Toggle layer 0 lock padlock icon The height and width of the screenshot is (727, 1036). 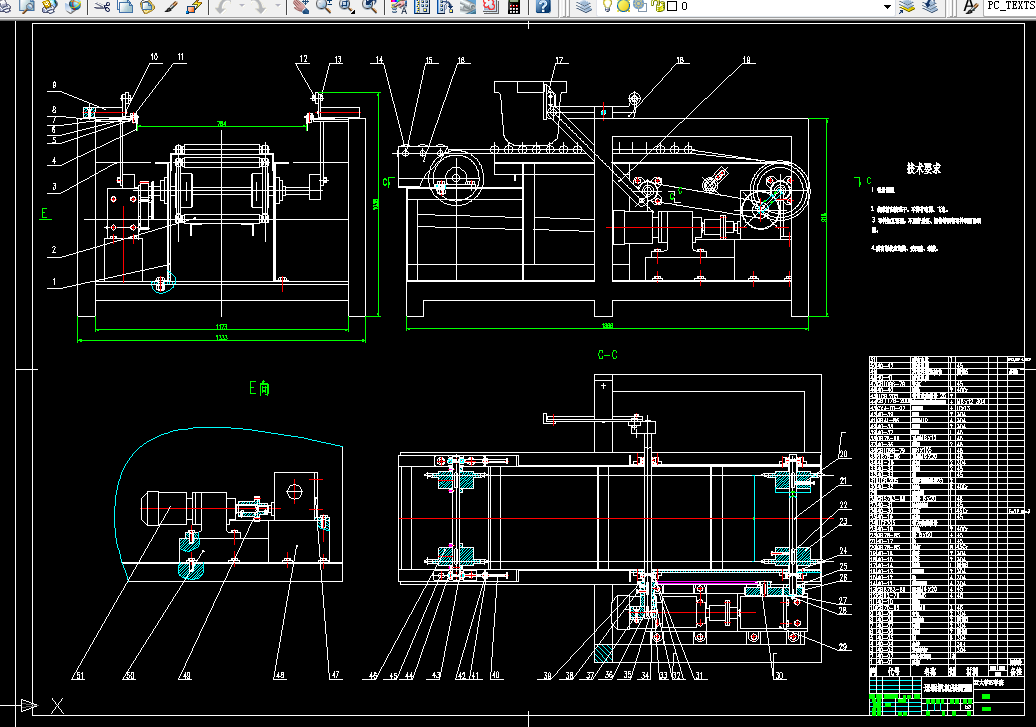click(x=657, y=6)
